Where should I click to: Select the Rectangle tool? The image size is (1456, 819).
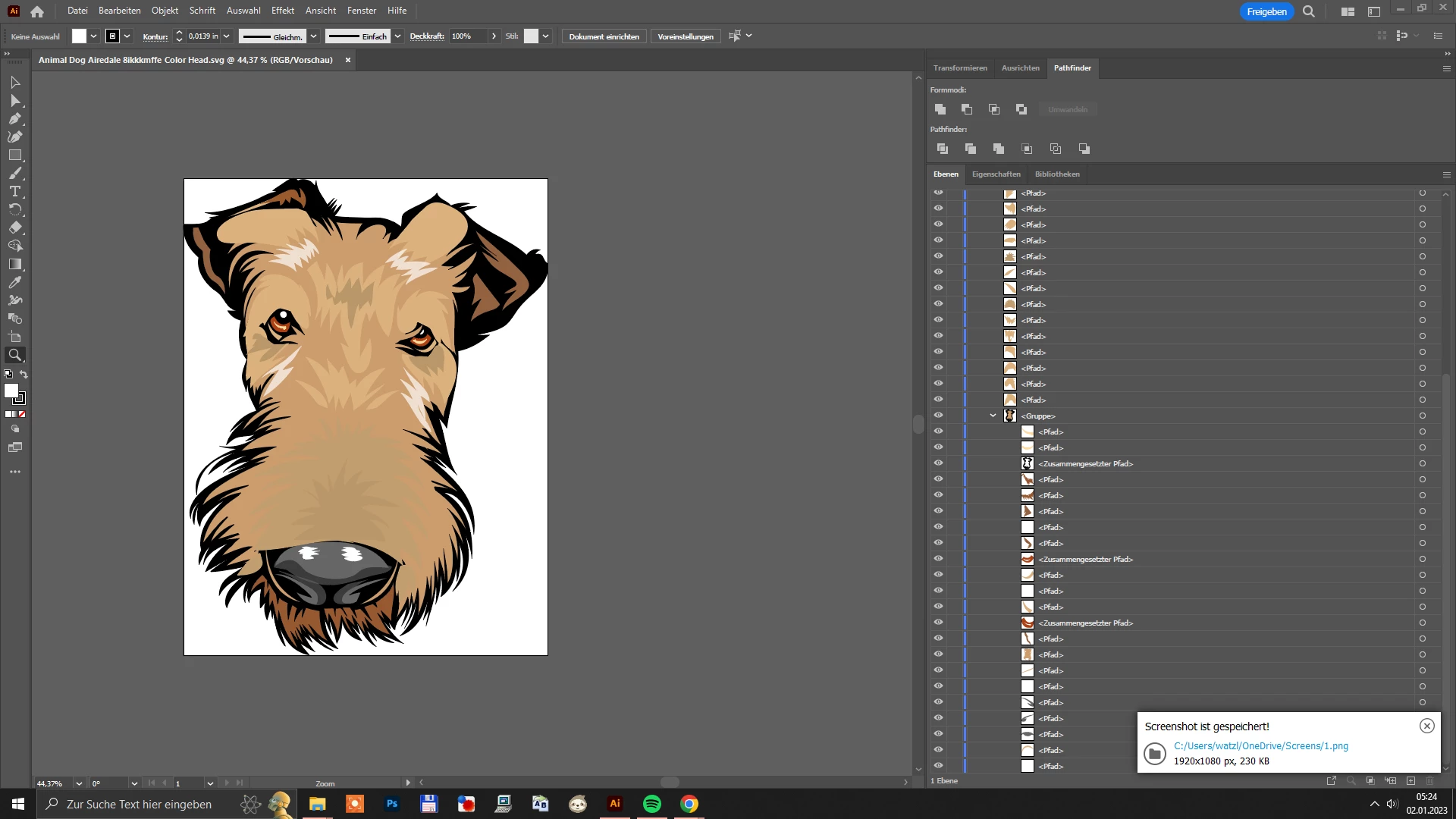point(14,155)
